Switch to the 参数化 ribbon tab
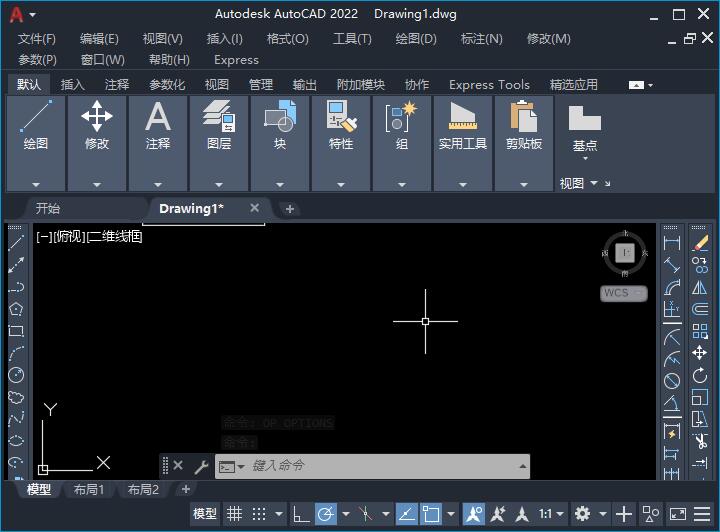This screenshot has height=532, width=720. click(167, 85)
